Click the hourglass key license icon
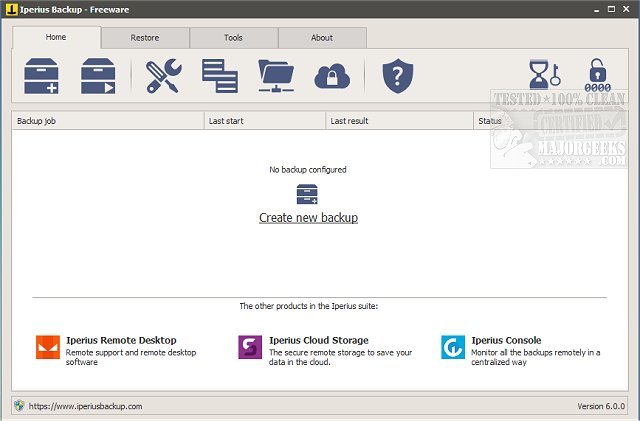The image size is (640, 421). (x=545, y=76)
